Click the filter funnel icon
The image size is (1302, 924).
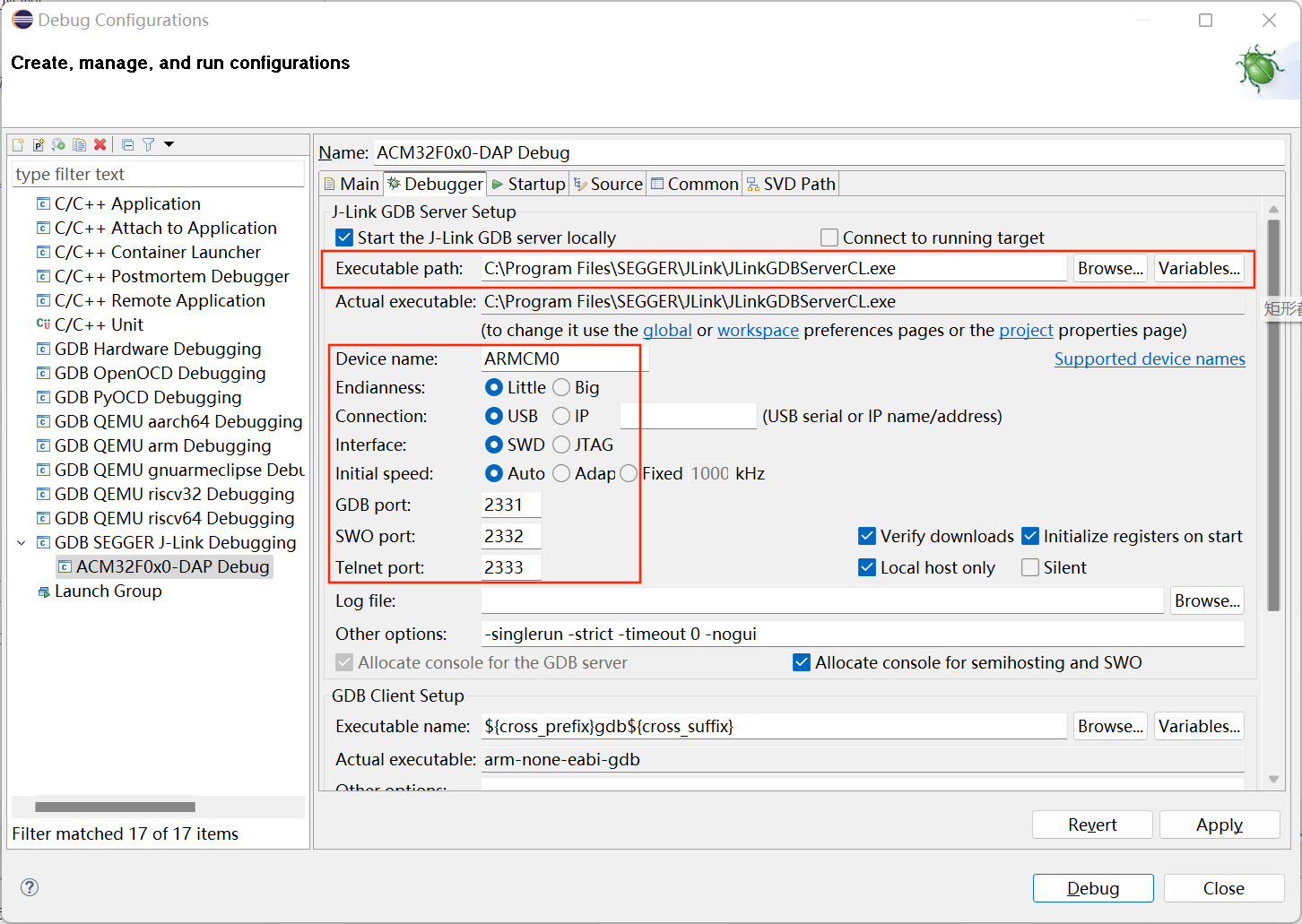coord(149,144)
